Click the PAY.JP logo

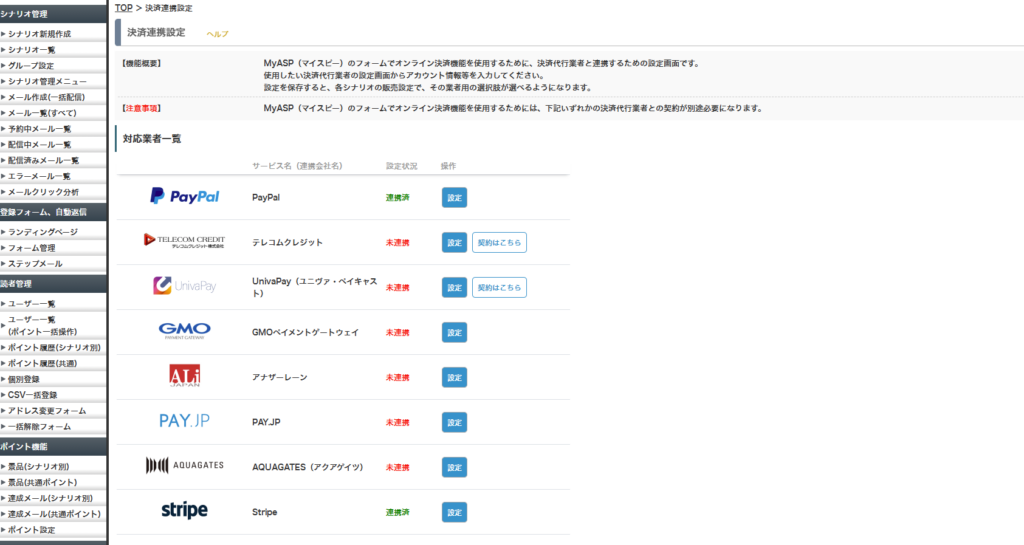(x=184, y=421)
